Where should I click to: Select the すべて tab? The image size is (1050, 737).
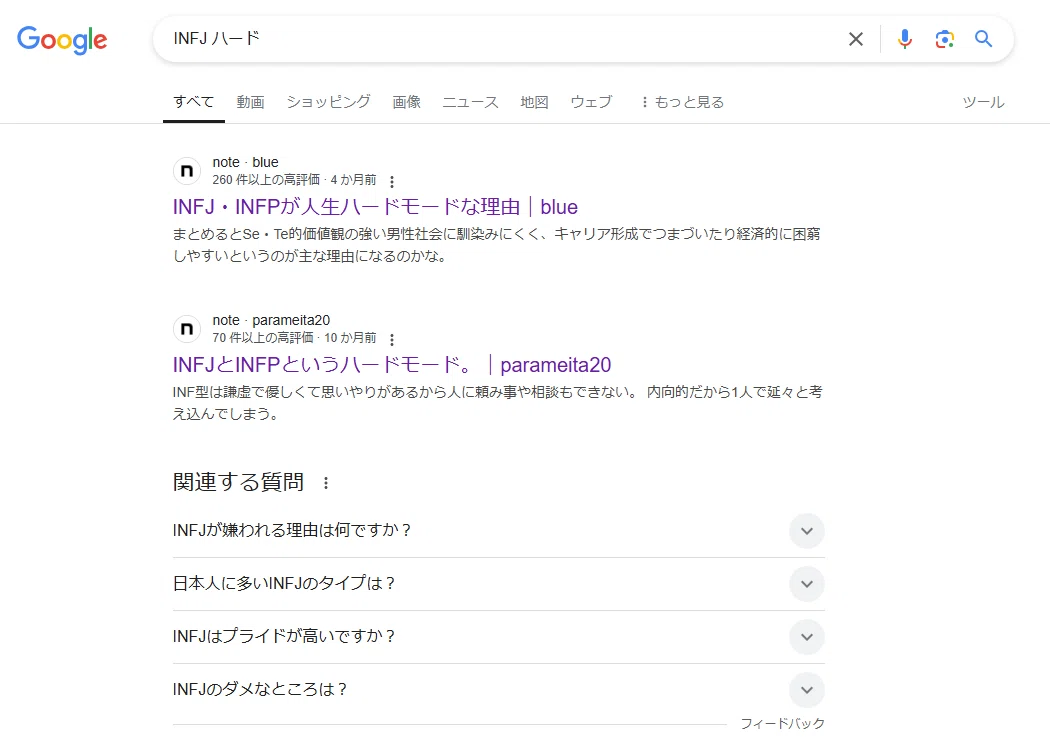194,102
